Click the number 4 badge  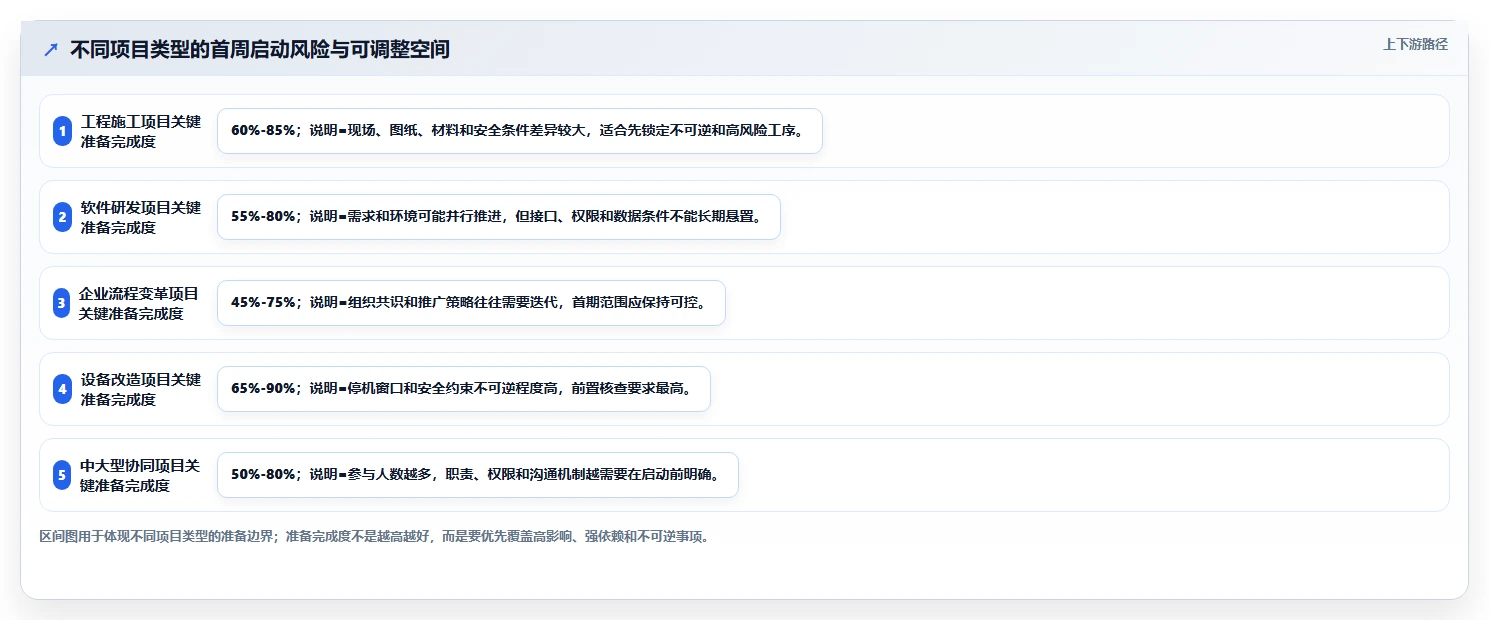pyautogui.click(x=62, y=389)
